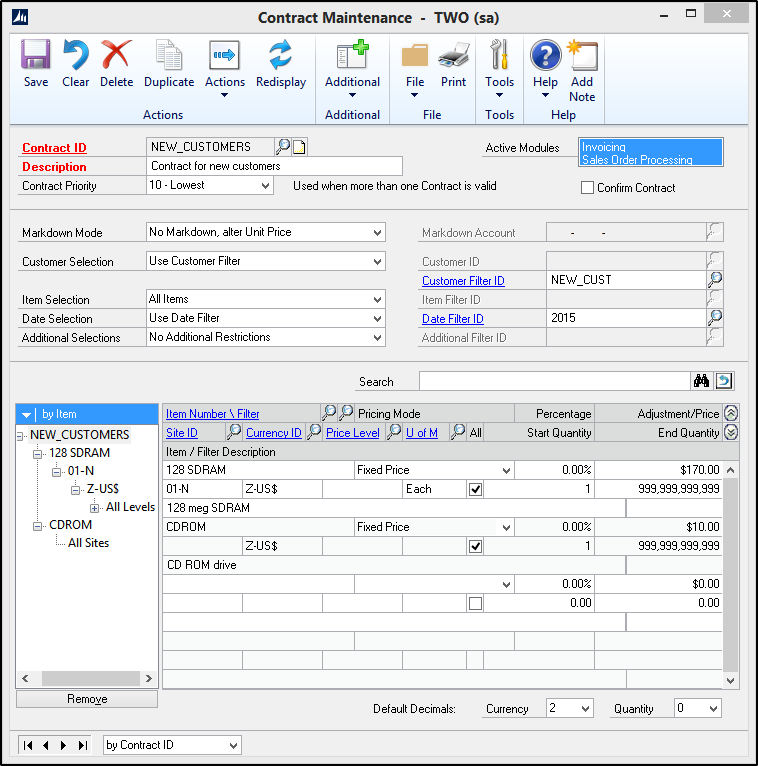Viewport: 758px width, 766px height.
Task: Click the Delete toolbar icon
Action: [116, 54]
